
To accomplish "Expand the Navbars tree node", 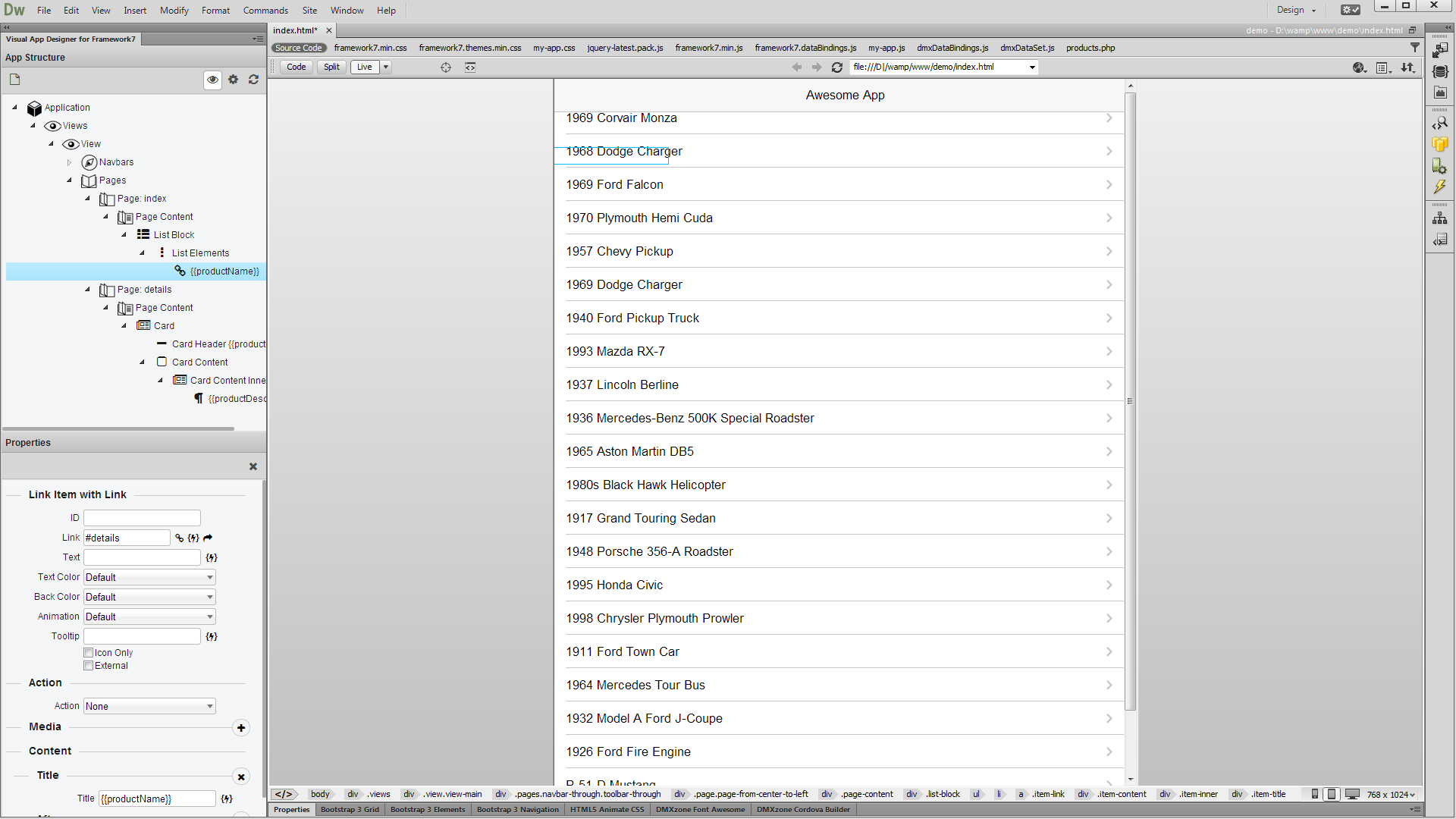I will pyautogui.click(x=69, y=162).
